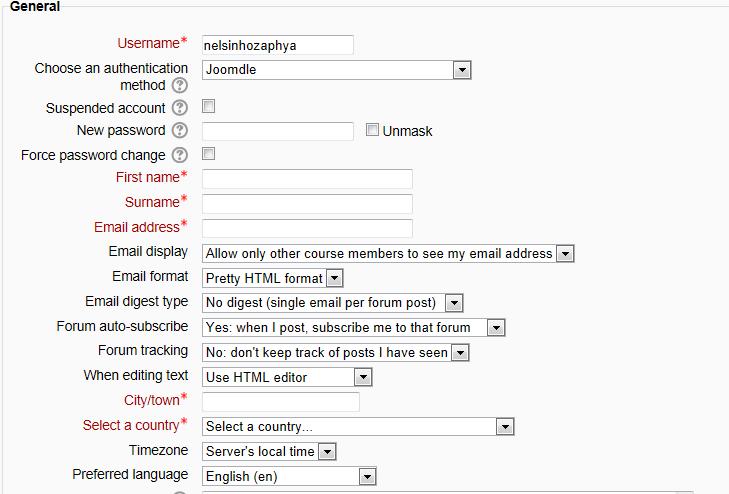Screen dimensions: 729x494
Task: Check the Force password change box
Action: [209, 154]
